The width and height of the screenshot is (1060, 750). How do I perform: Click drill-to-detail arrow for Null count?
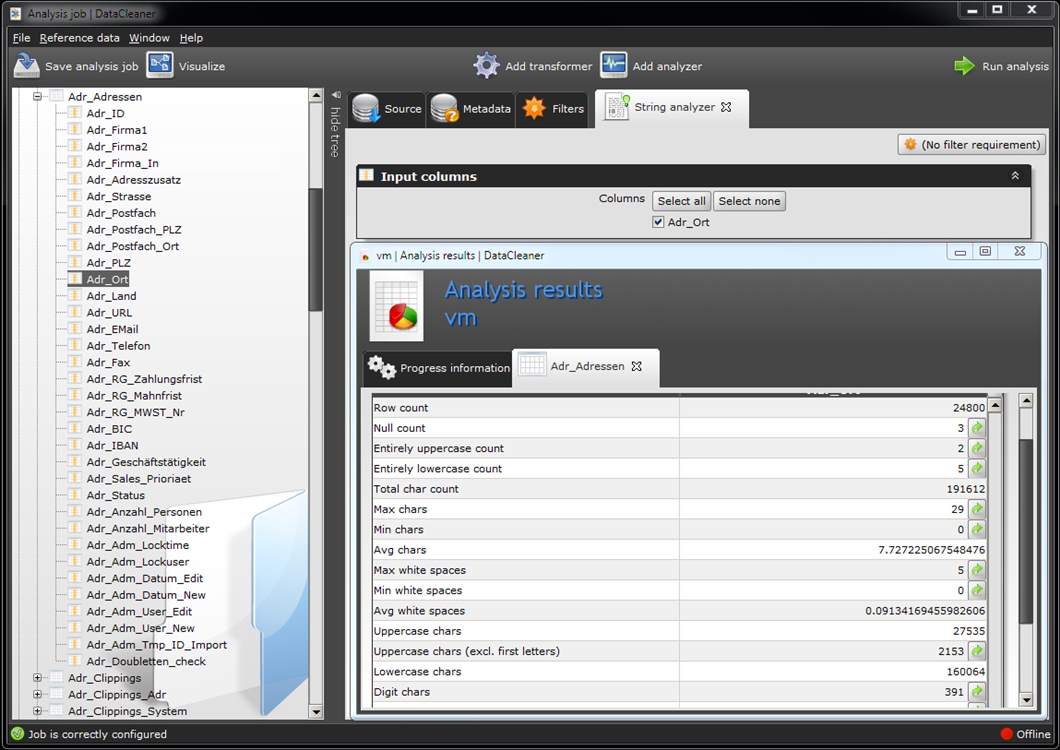tap(977, 428)
